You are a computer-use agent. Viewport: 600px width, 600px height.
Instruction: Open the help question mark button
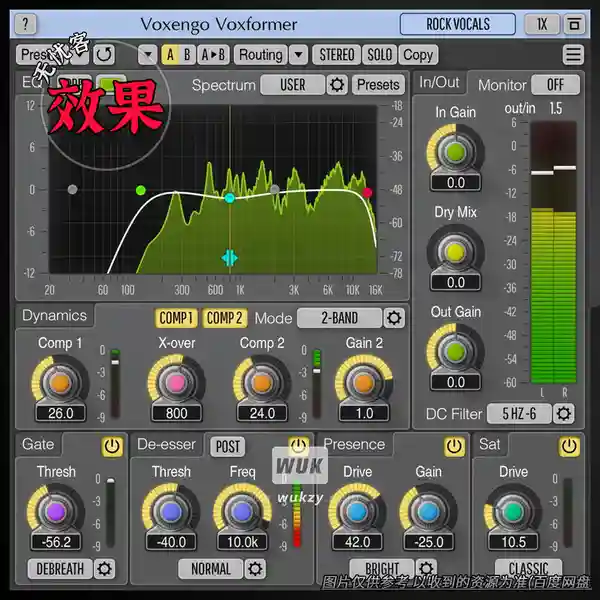(x=25, y=24)
